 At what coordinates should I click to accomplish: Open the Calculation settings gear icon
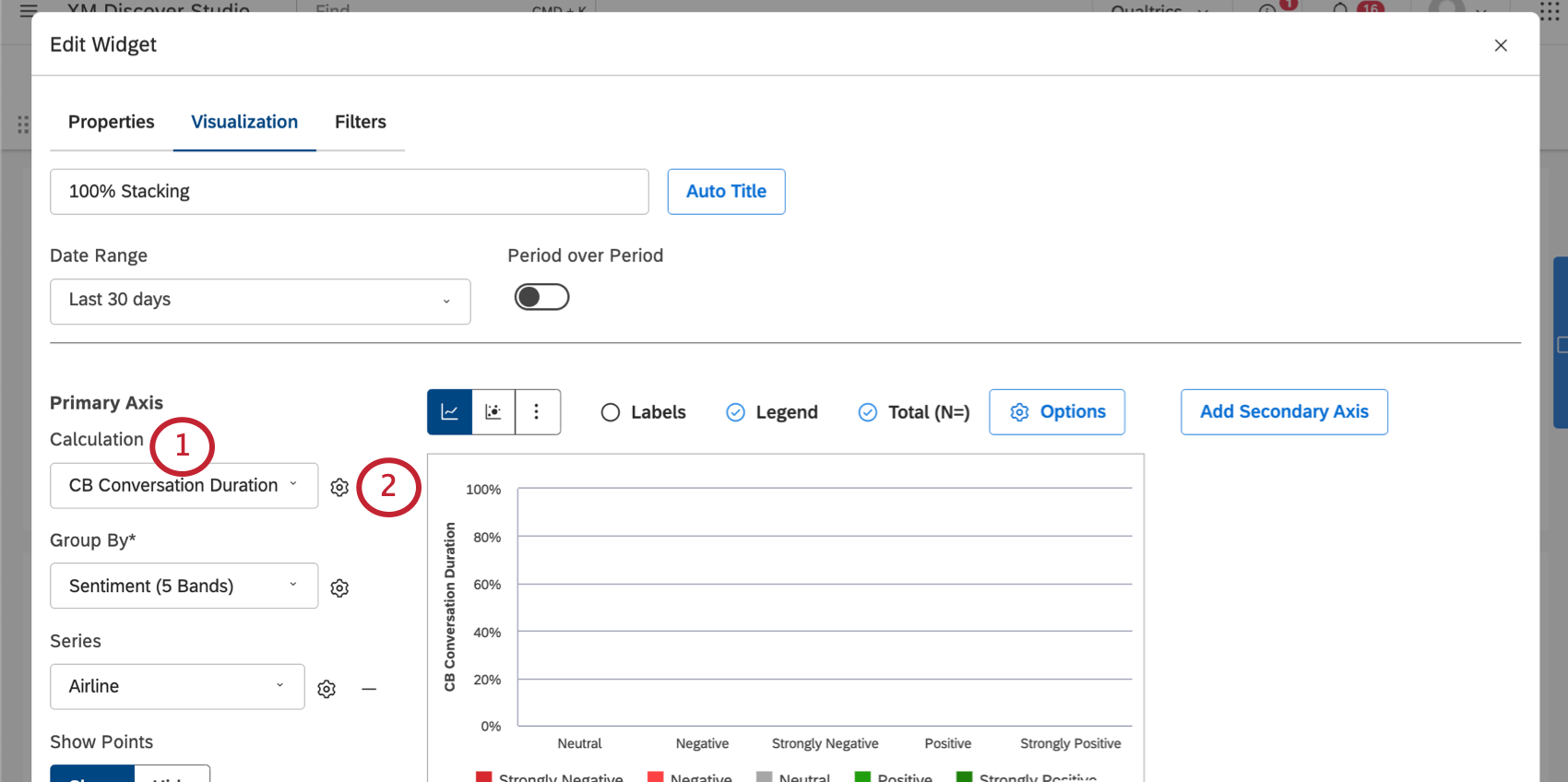(339, 487)
